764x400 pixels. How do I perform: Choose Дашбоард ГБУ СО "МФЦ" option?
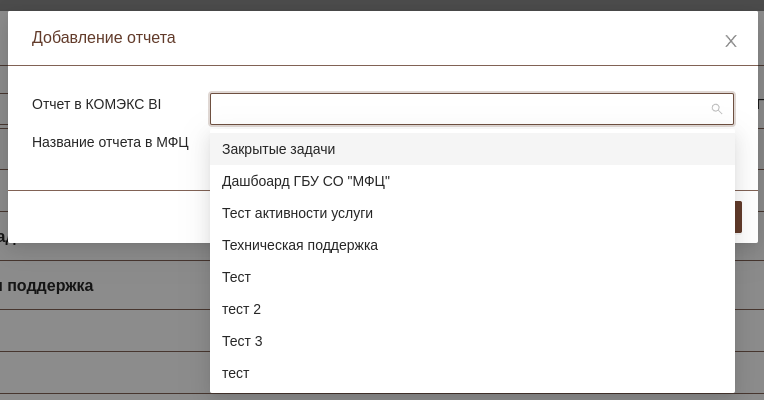tap(305, 181)
